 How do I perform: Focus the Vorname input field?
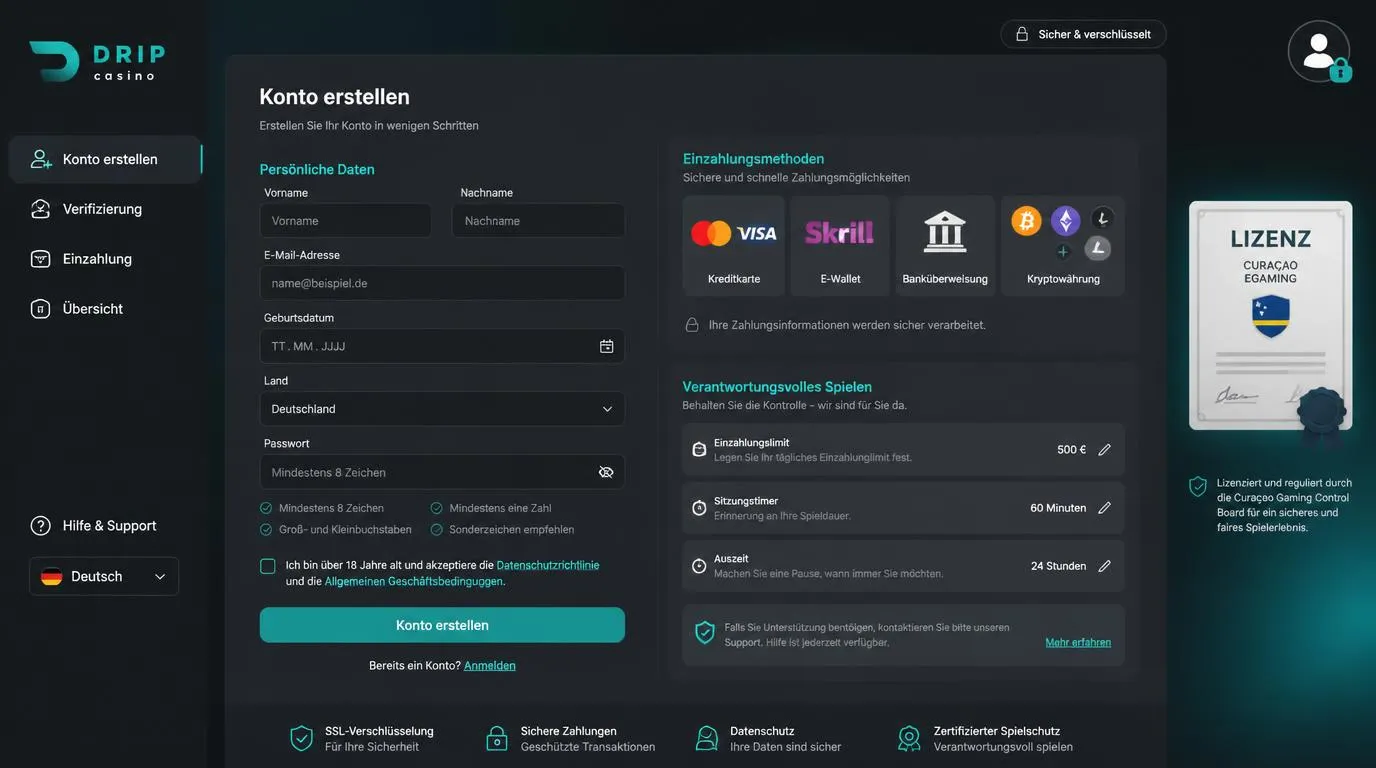346,221
